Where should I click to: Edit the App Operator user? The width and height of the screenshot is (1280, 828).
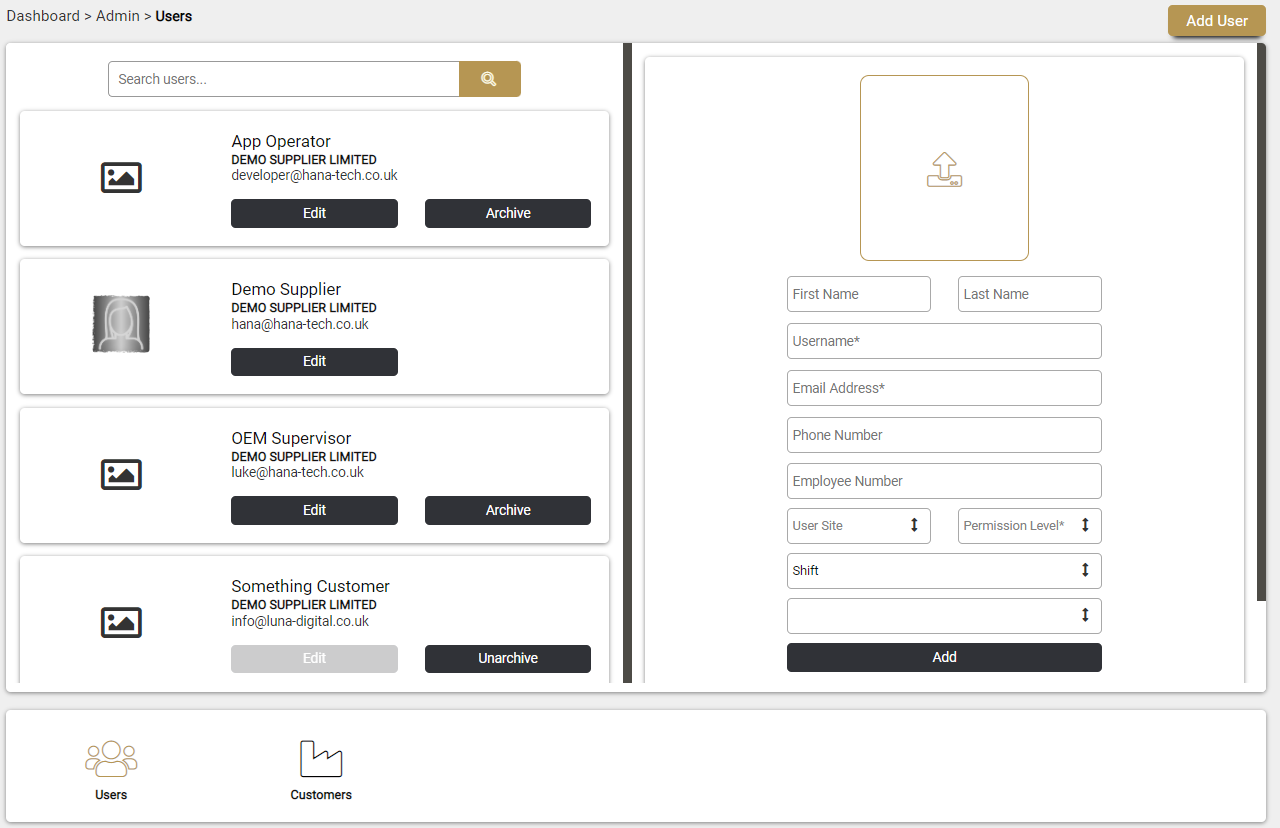(314, 213)
